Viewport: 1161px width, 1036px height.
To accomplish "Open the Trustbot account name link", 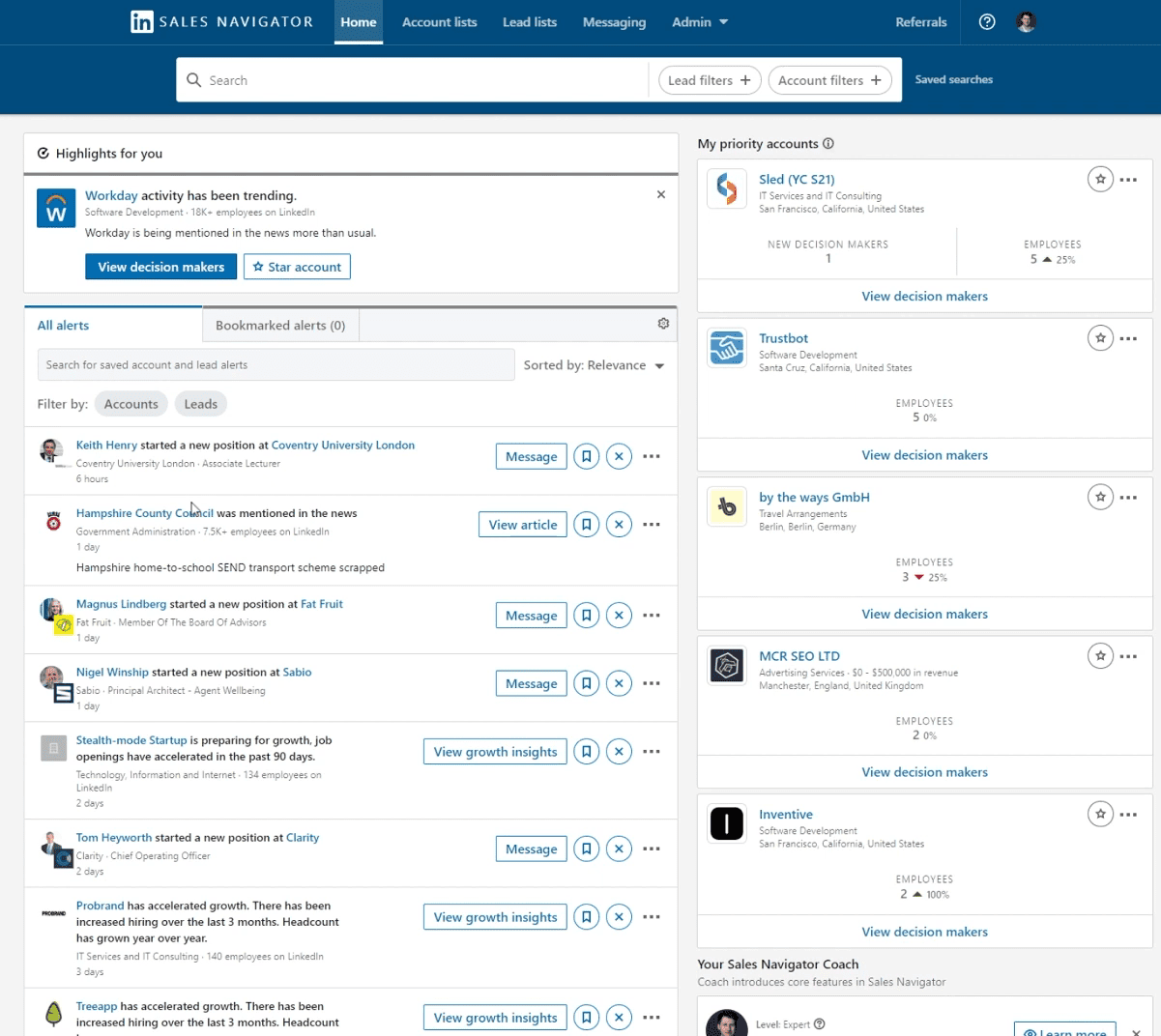I will (783, 338).
